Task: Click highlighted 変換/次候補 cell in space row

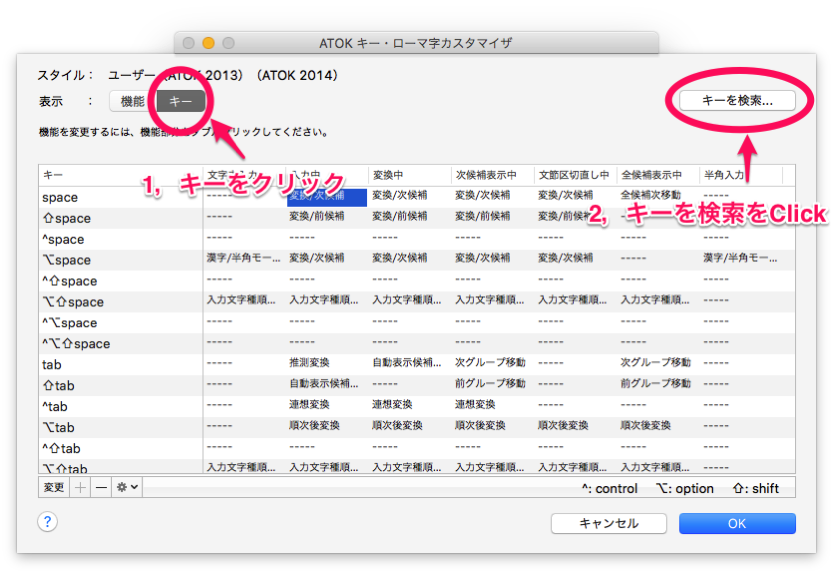Action: point(327,197)
